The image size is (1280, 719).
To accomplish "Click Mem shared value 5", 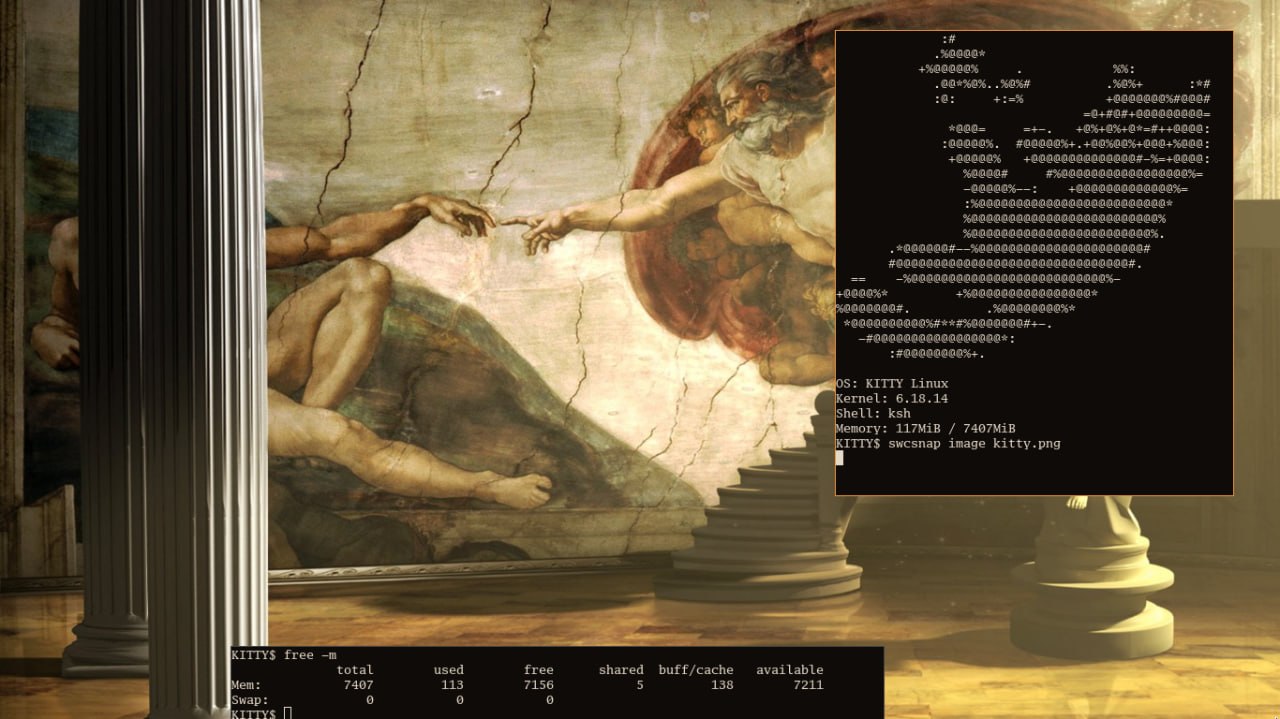I will coord(640,685).
